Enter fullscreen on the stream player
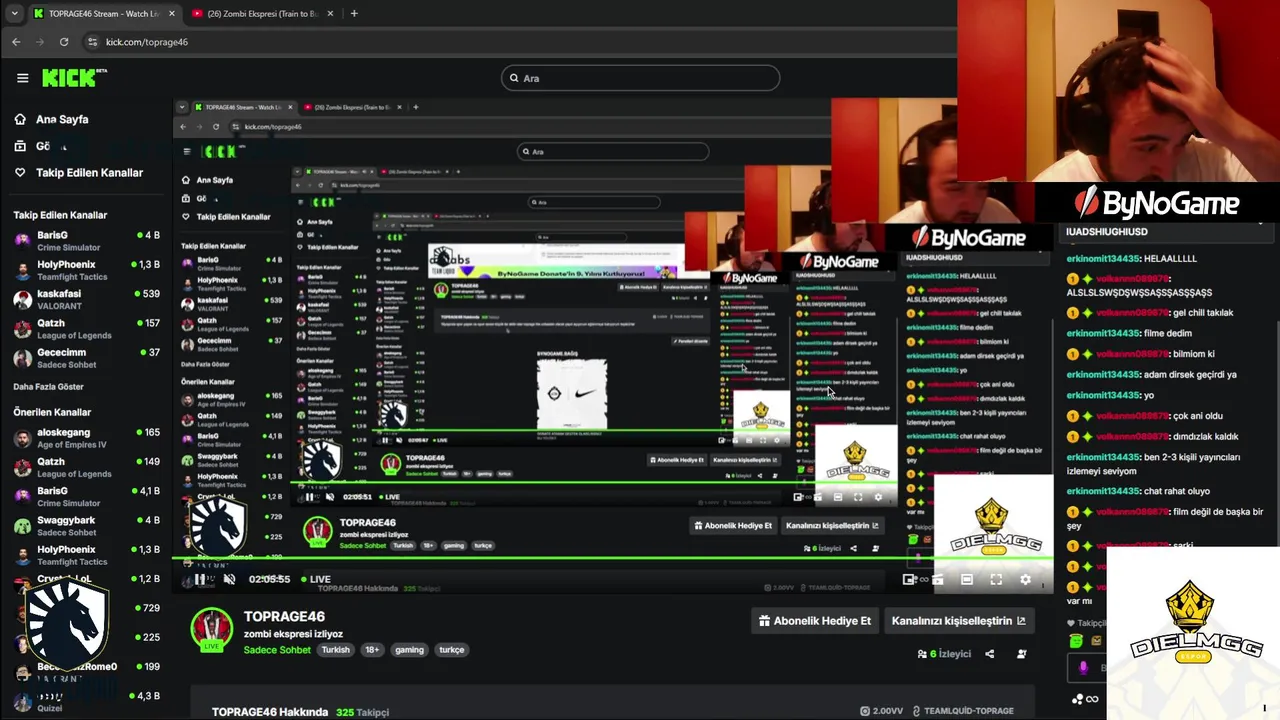 pyautogui.click(x=996, y=579)
